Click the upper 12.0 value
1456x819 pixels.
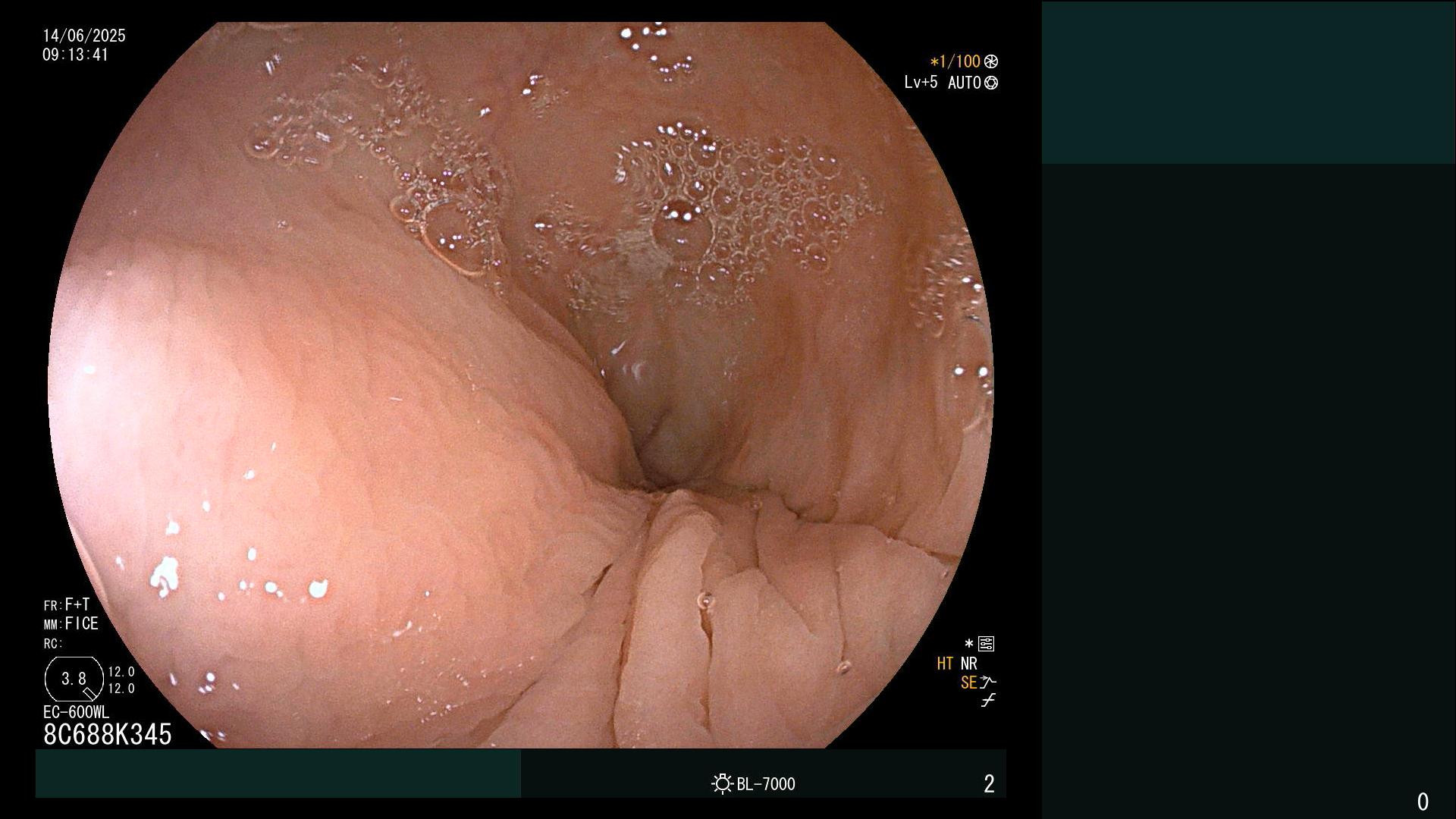(121, 672)
